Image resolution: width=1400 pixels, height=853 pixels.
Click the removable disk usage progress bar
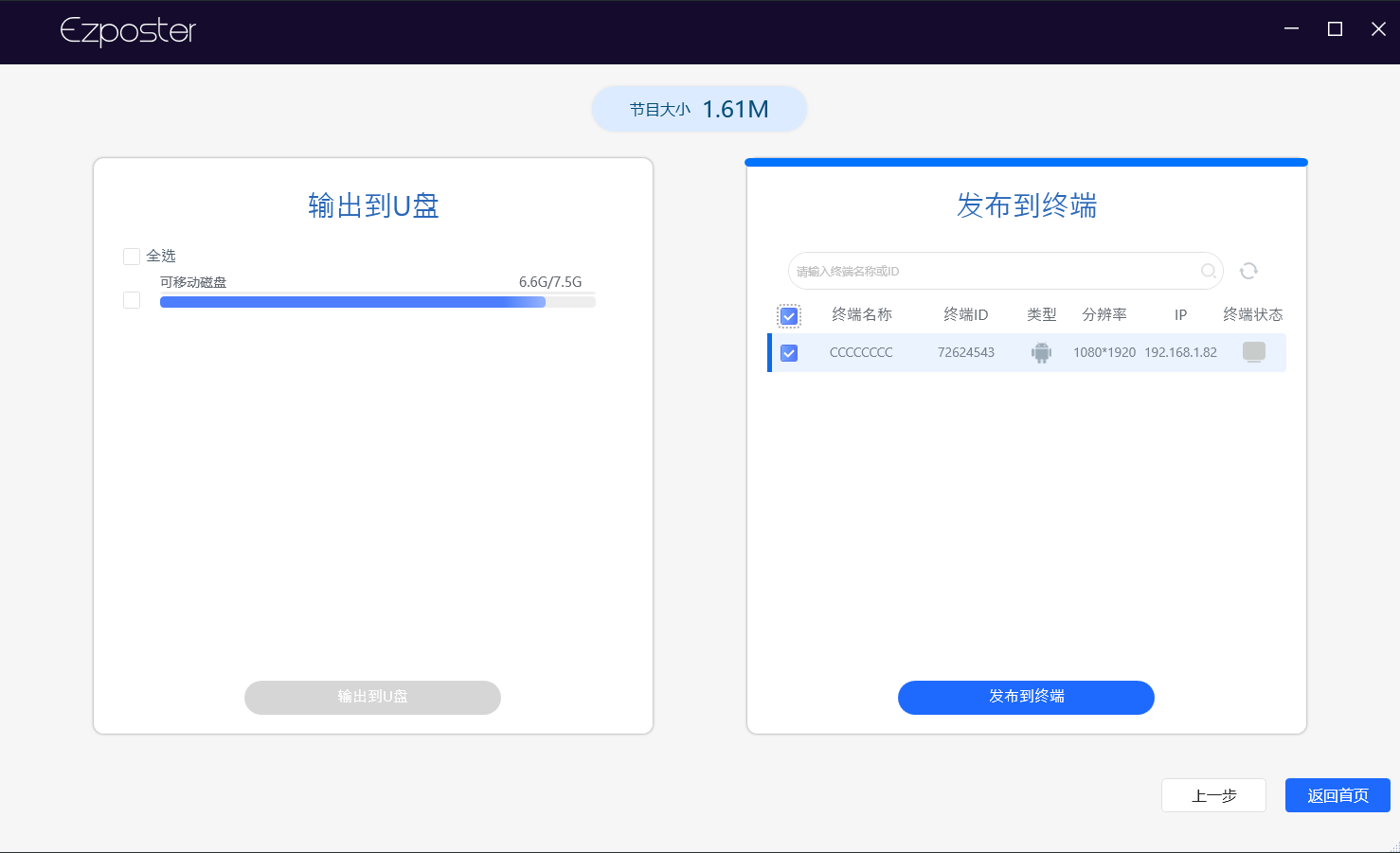pos(377,301)
